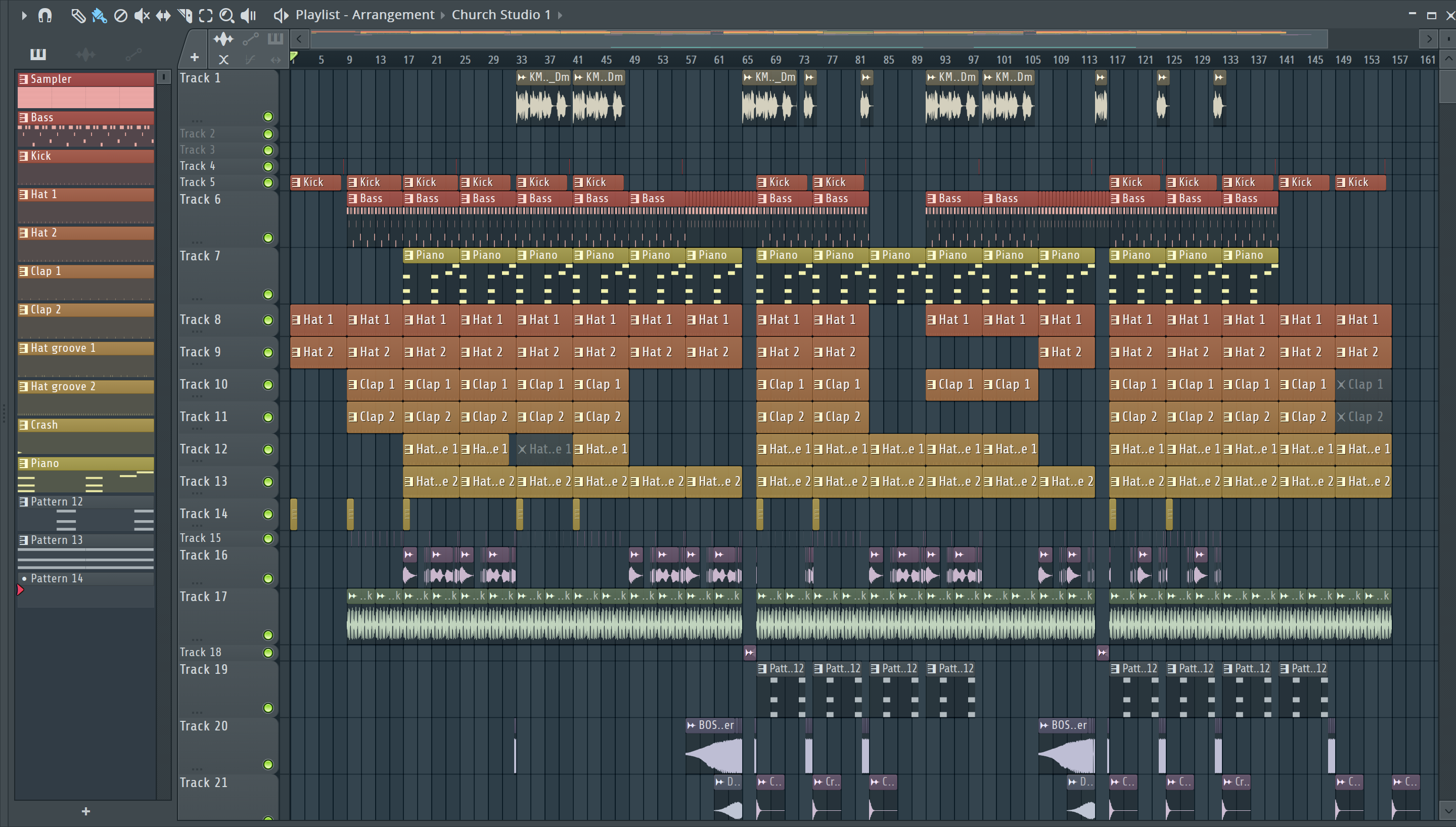The image size is (1456, 827).
Task: Show pattern clips in picker panel
Action: [38, 55]
